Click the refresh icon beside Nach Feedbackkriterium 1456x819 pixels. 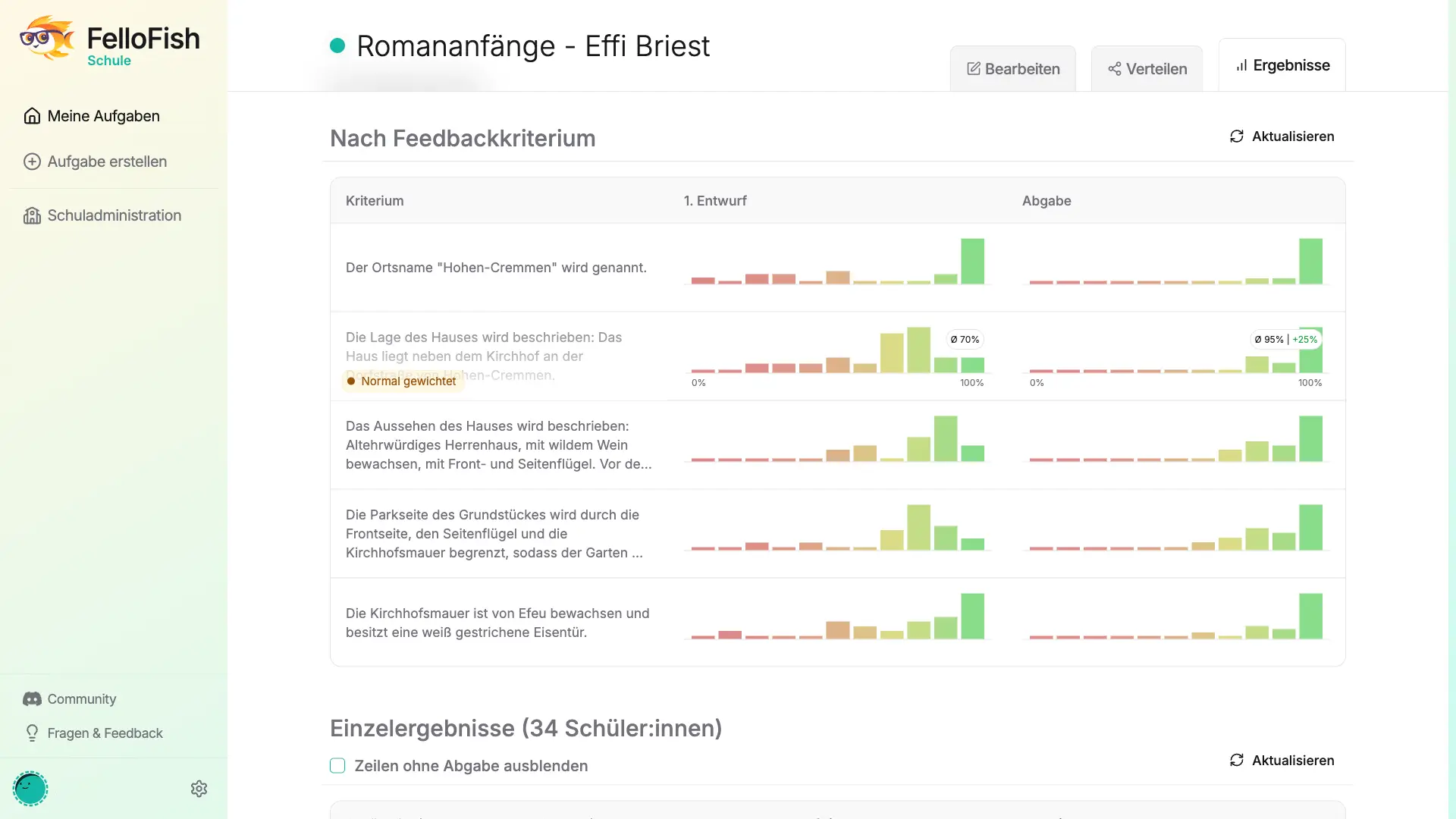[x=1237, y=136]
